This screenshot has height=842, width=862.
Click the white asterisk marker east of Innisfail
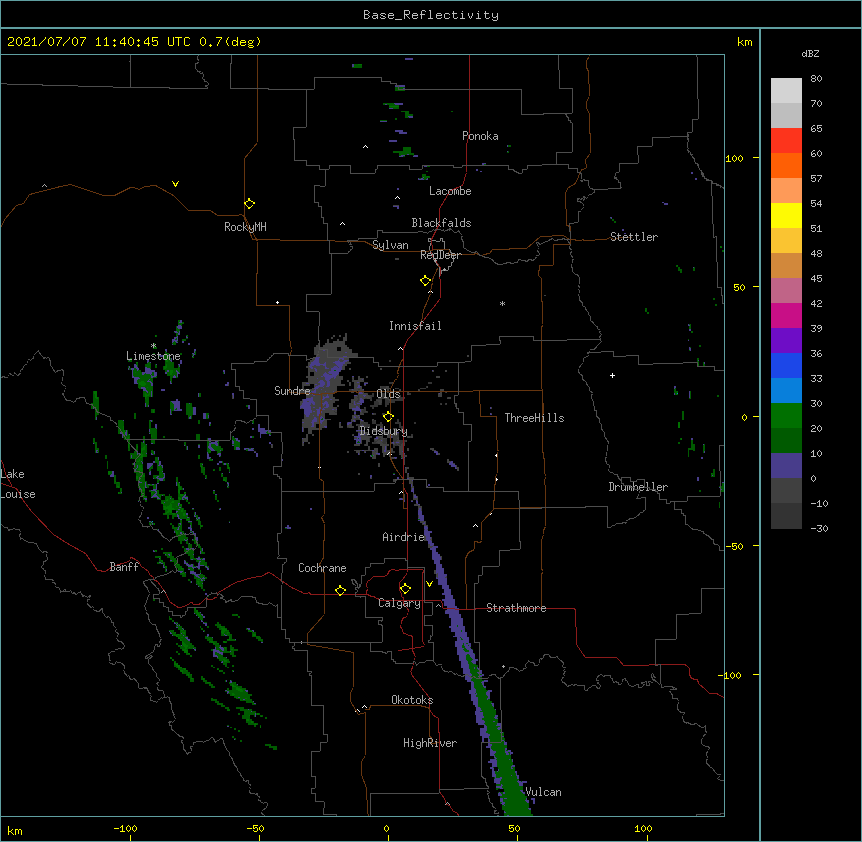502,303
